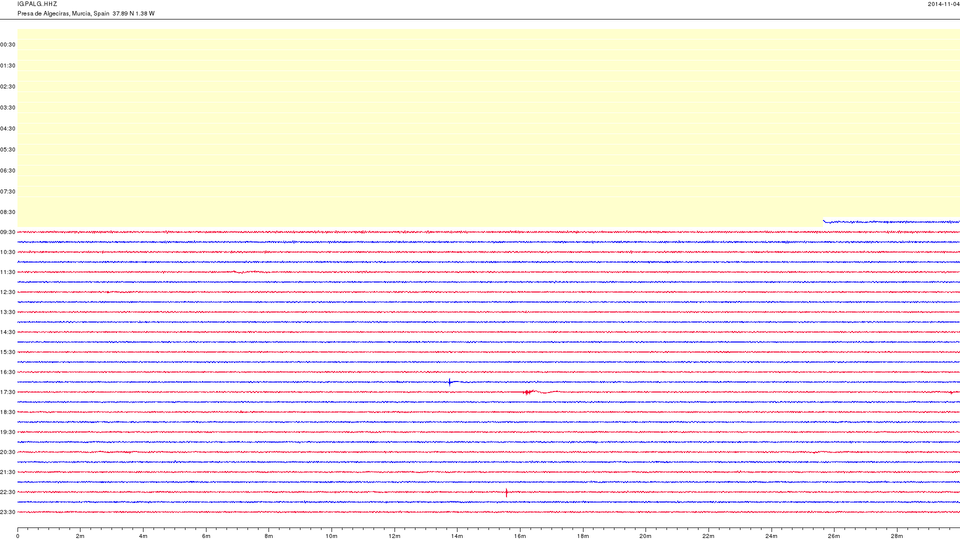Click the 20m tick label on time axis

click(x=645, y=536)
